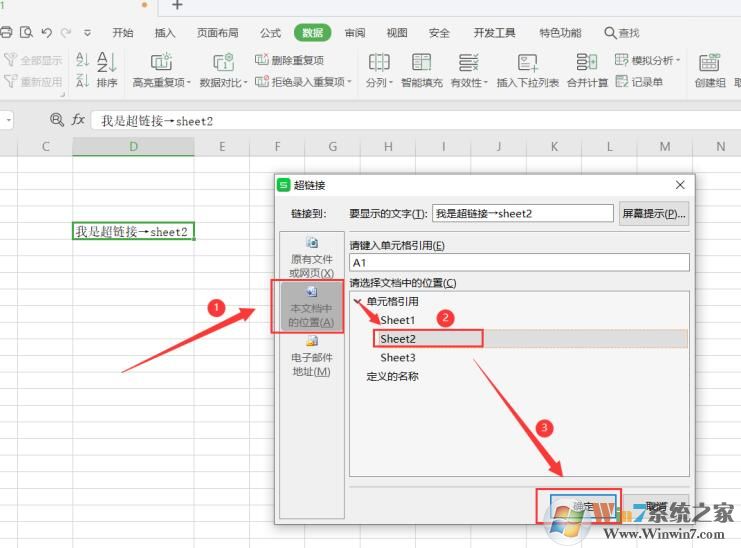This screenshot has width=741, height=548.
Task: Click the 创建组 (Create Group) icon
Action: click(709, 62)
